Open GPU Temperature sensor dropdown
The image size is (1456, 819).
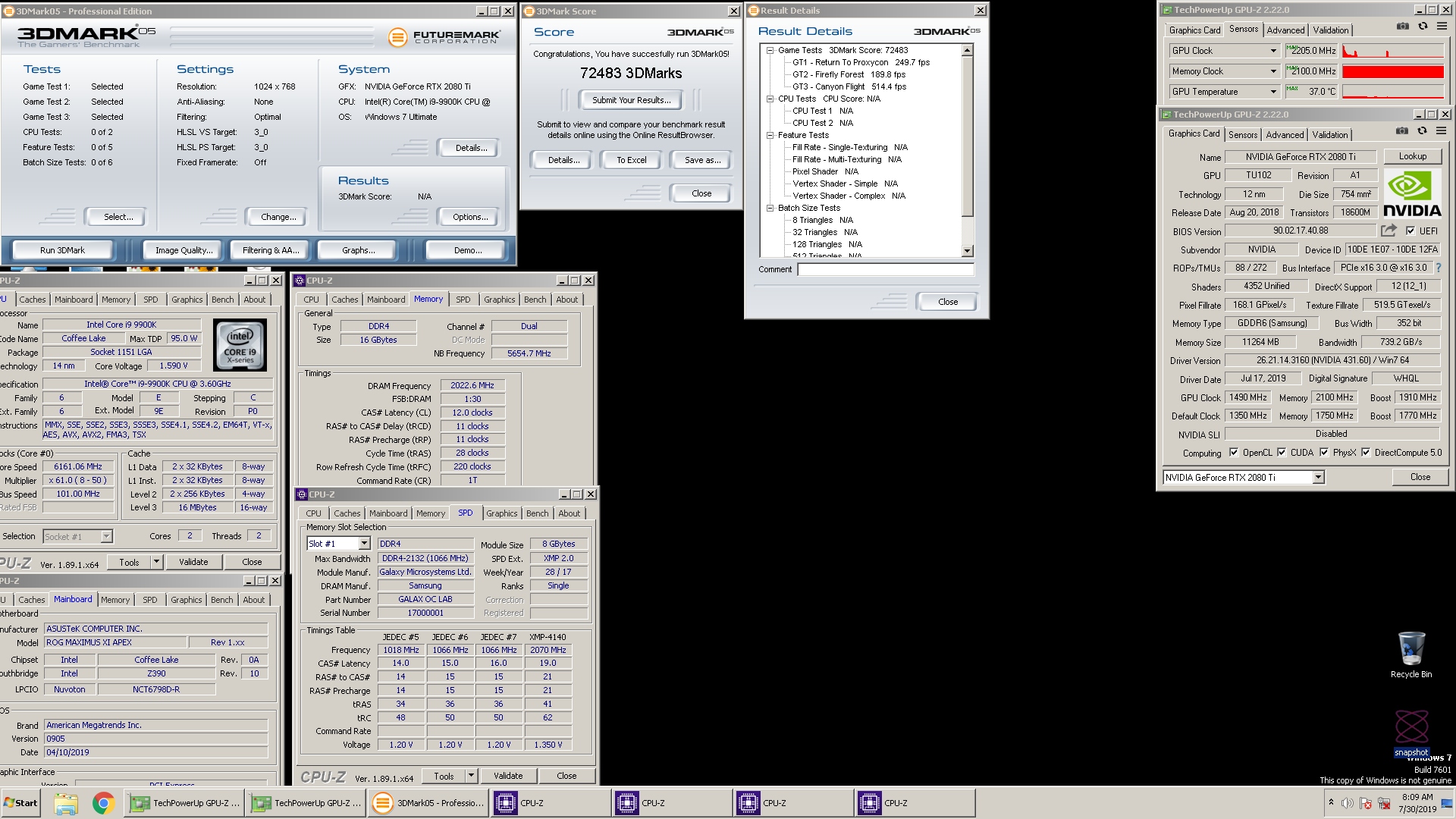(1273, 92)
